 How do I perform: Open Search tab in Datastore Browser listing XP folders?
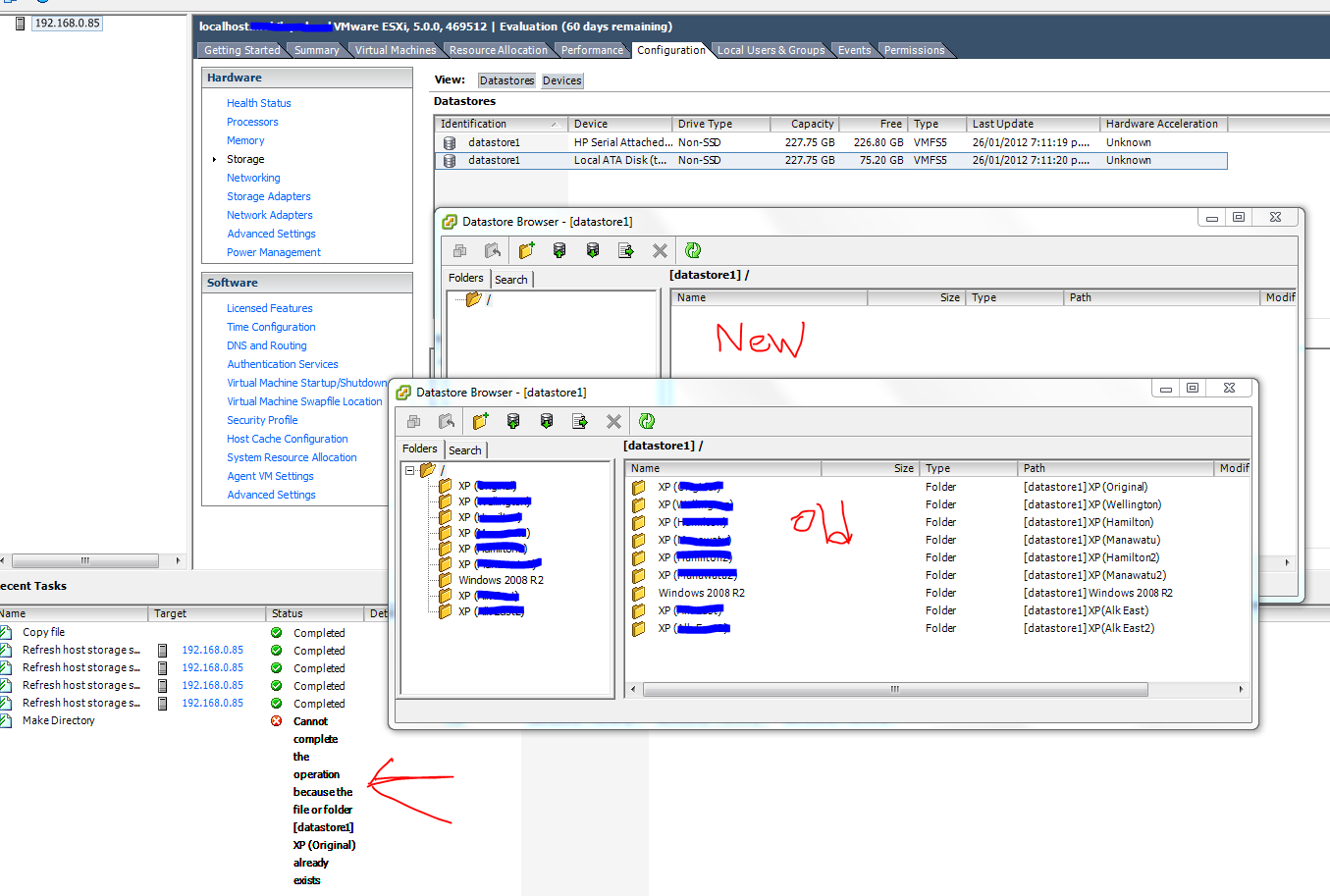(x=465, y=450)
